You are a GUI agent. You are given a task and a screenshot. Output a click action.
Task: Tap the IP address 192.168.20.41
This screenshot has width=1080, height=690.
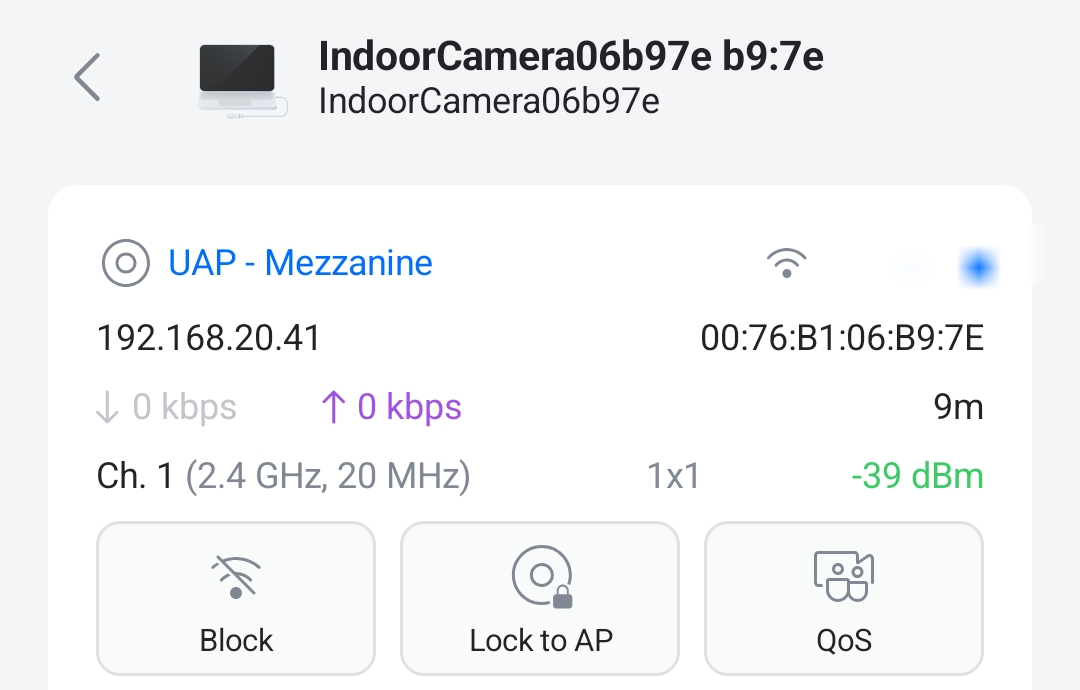[209, 339]
